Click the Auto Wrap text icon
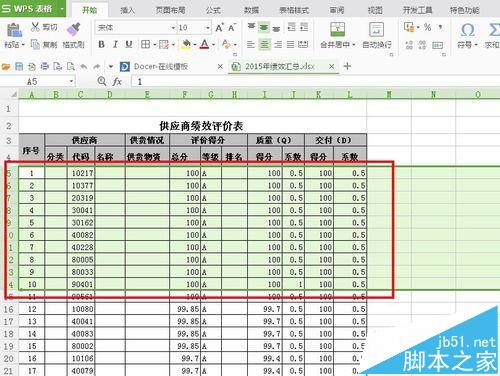500x376 pixels. (x=377, y=29)
